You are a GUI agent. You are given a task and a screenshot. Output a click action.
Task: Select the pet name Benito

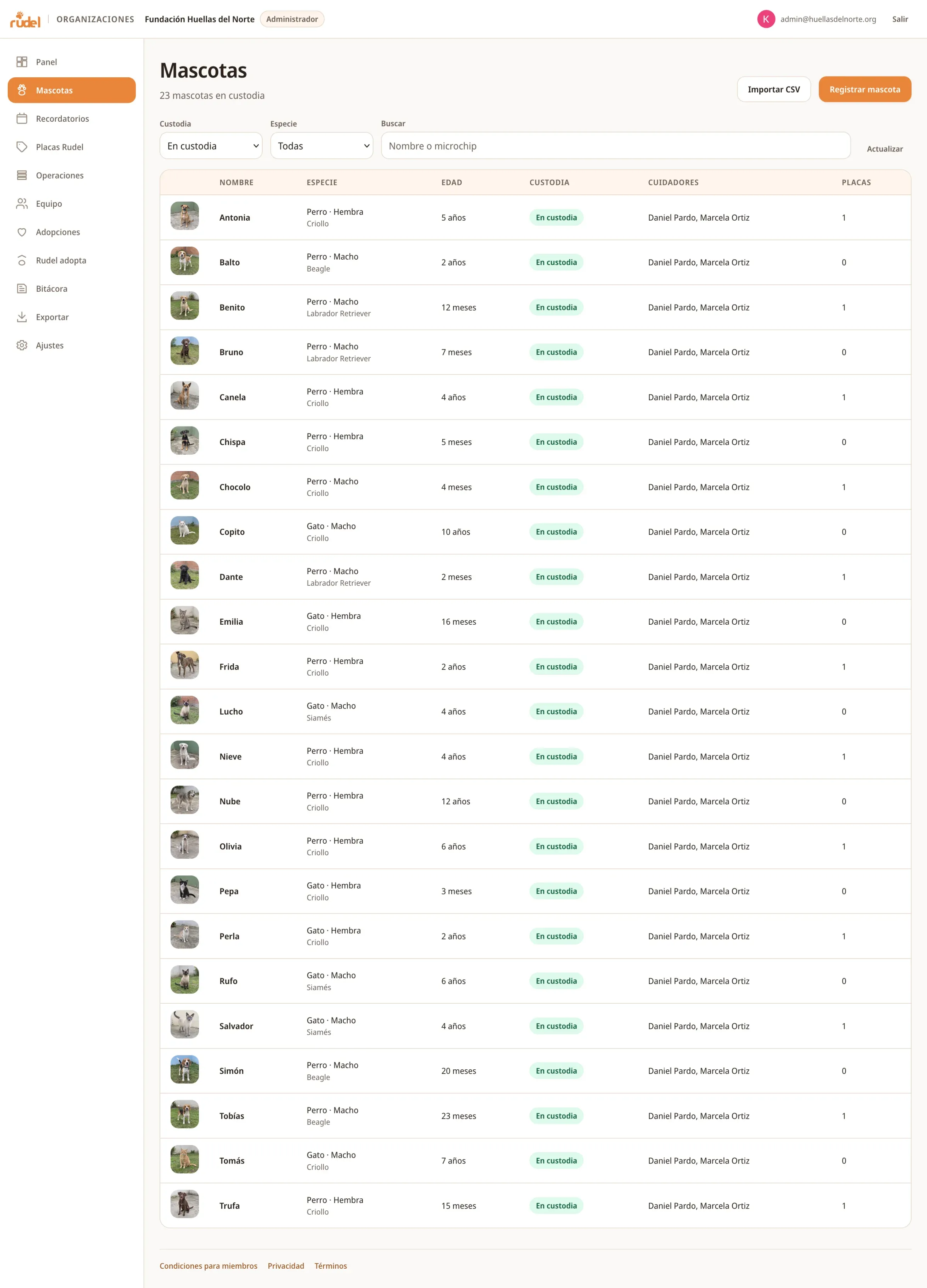point(232,307)
